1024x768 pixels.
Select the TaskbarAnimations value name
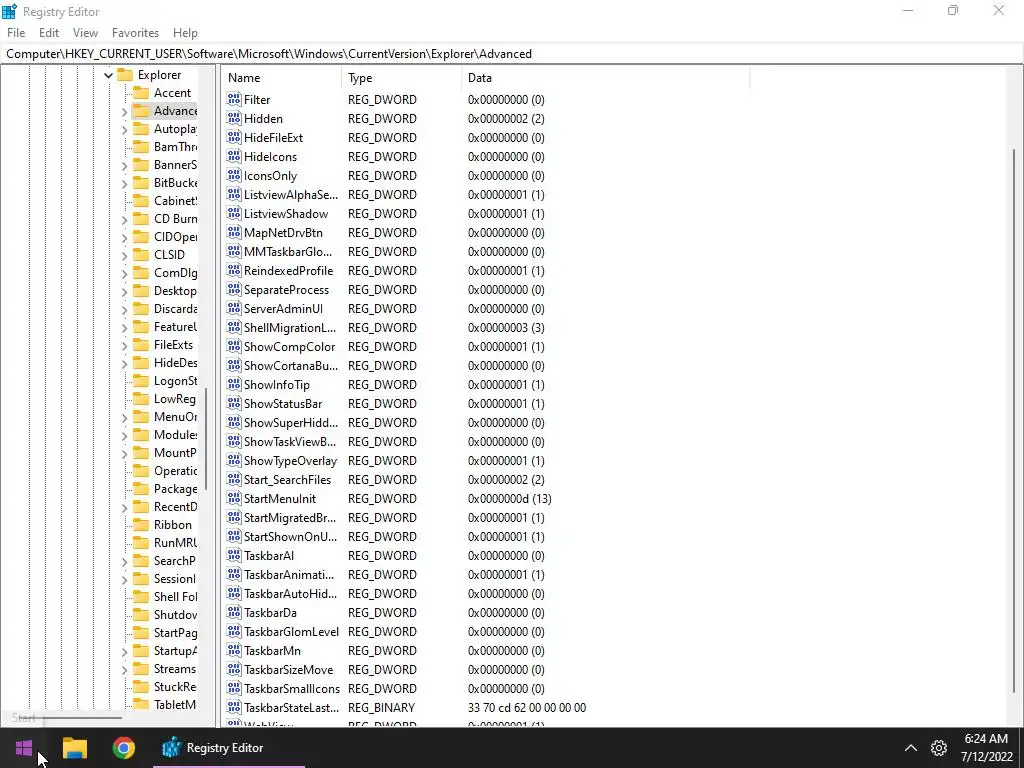tap(289, 575)
